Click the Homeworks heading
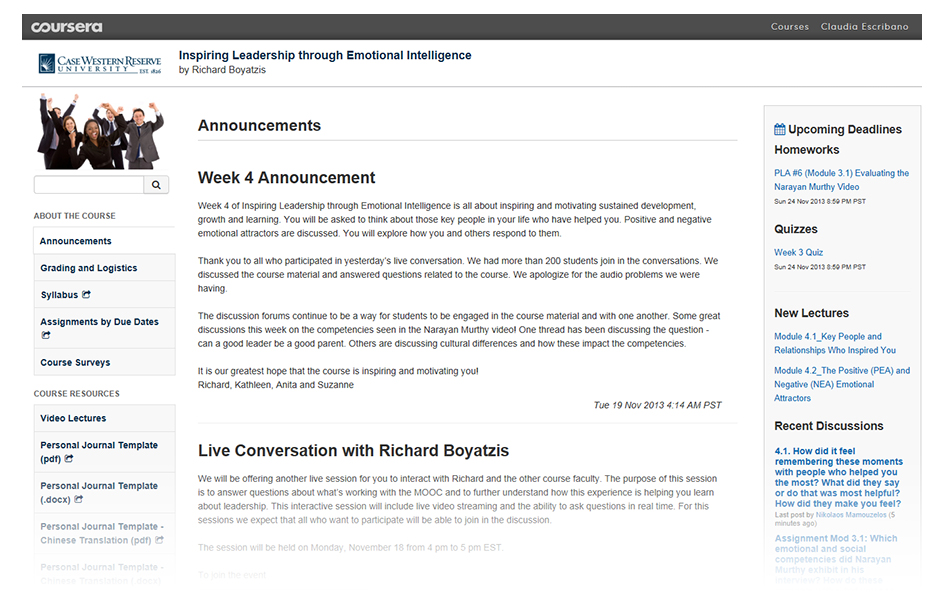 click(806, 150)
